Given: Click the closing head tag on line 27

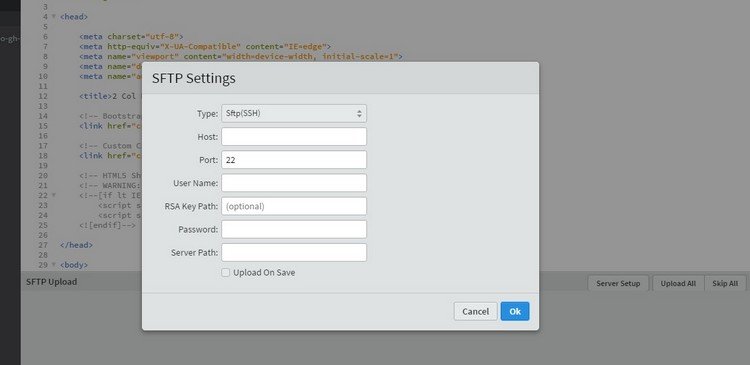Looking at the screenshot, I should pyautogui.click(x=76, y=245).
